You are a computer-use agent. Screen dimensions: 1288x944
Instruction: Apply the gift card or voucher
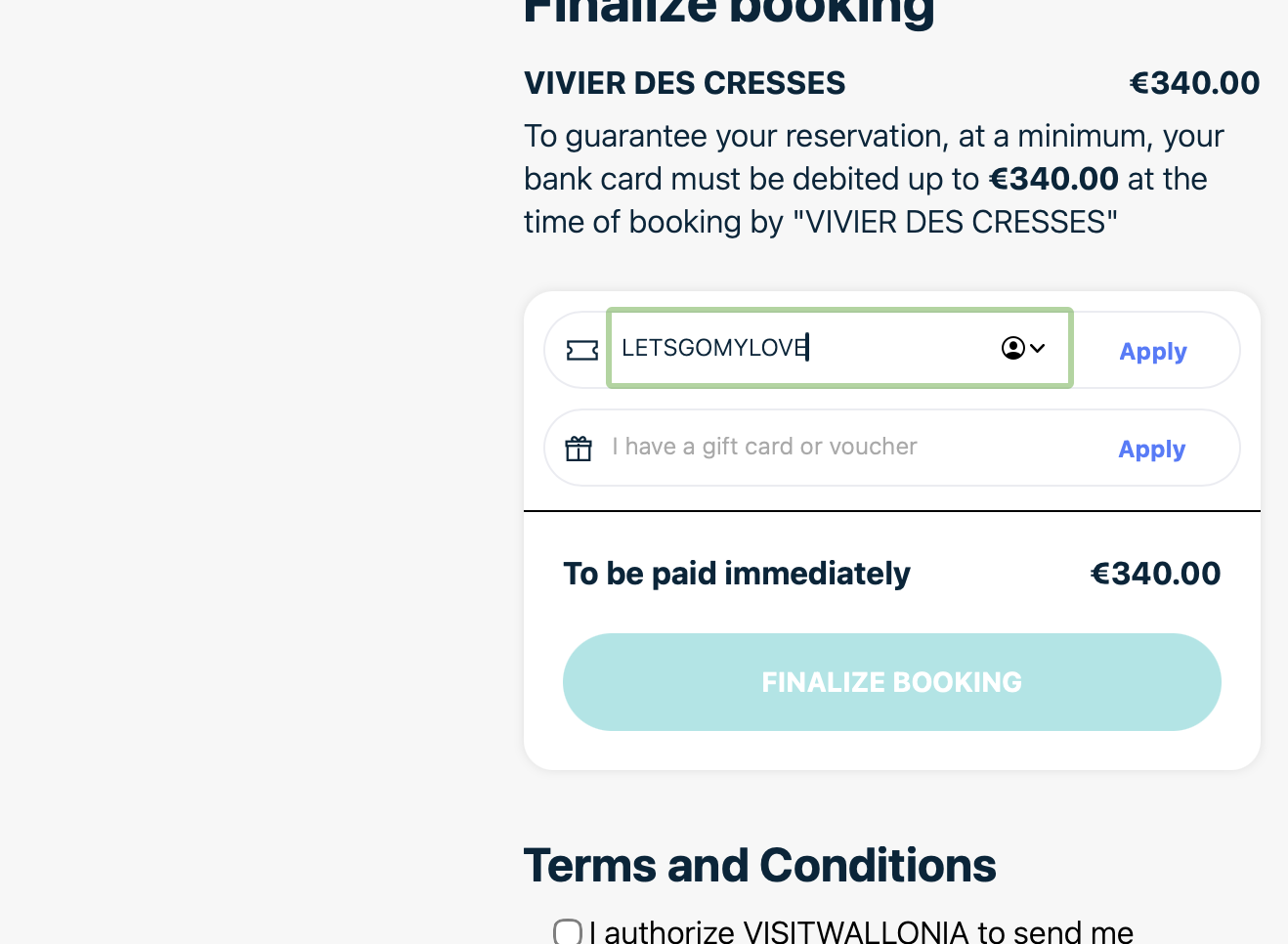(x=1151, y=450)
